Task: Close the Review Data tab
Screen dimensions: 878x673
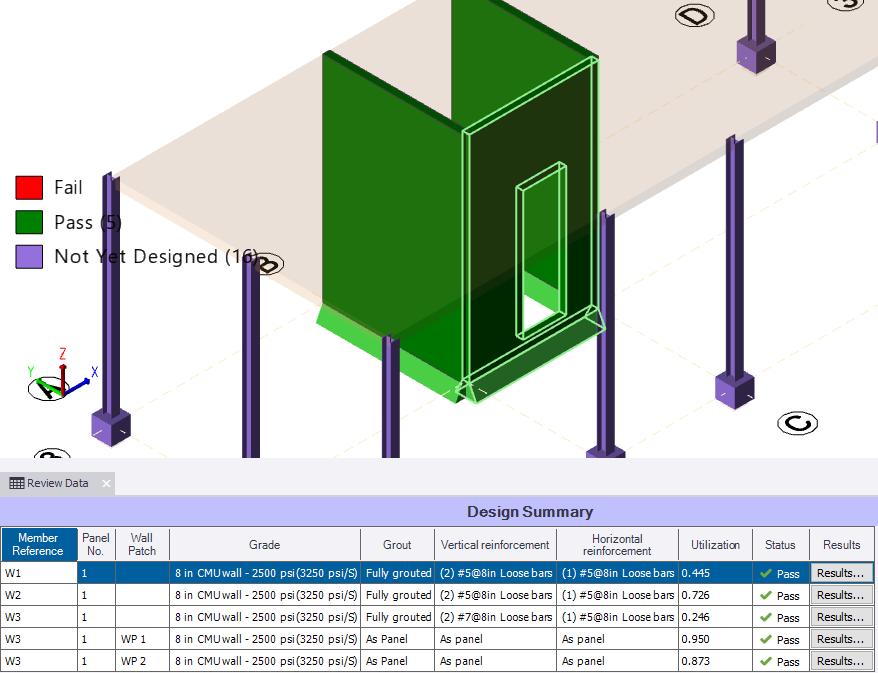Action: [106, 484]
